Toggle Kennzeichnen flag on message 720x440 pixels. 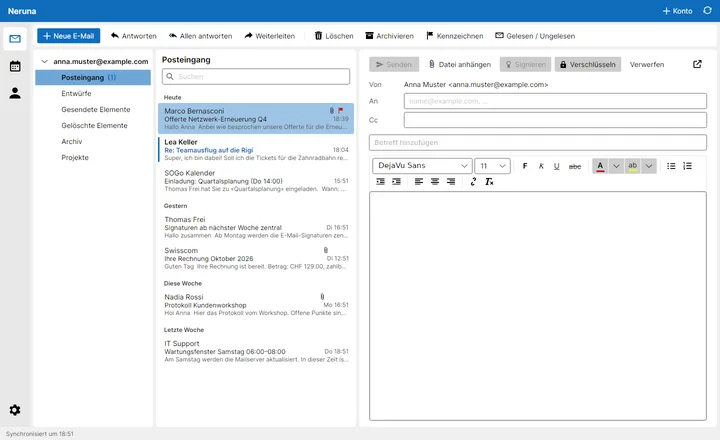point(455,36)
